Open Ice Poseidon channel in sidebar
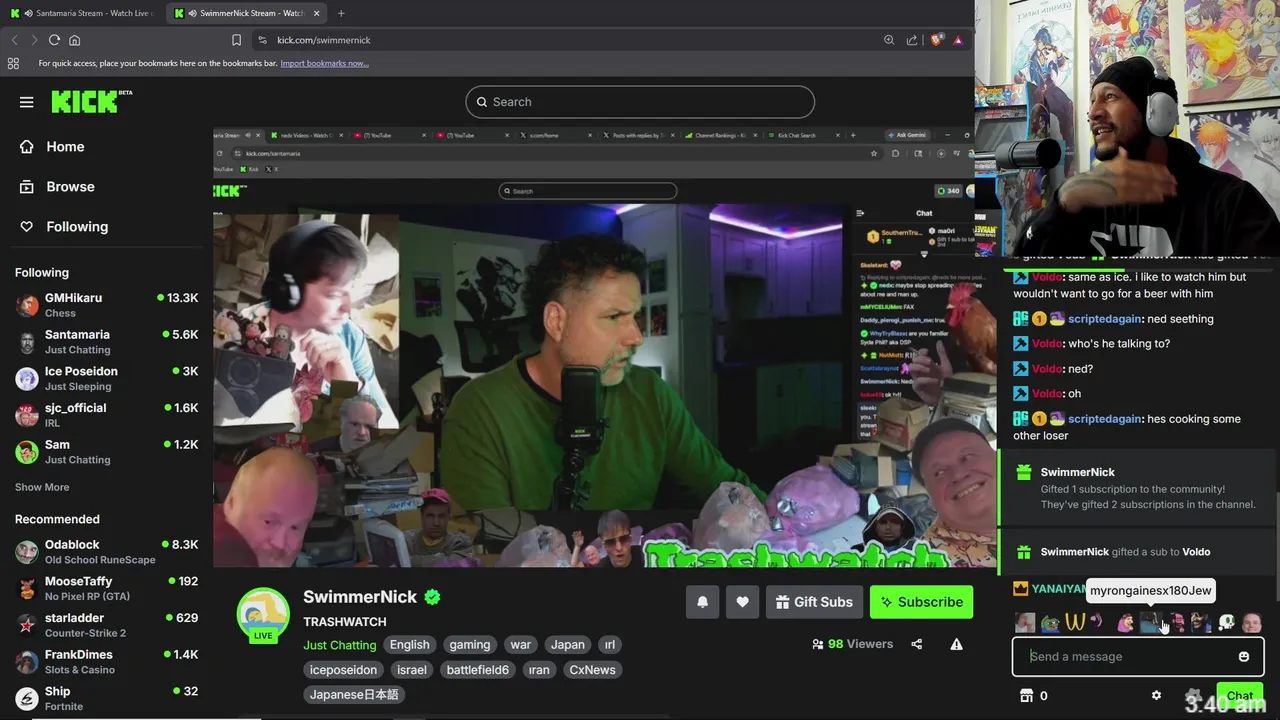 coord(106,378)
